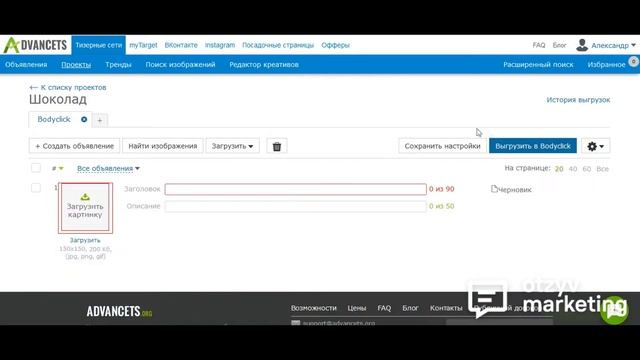640x360 pixels.
Task: Show 60 ads per page
Action: (587, 169)
